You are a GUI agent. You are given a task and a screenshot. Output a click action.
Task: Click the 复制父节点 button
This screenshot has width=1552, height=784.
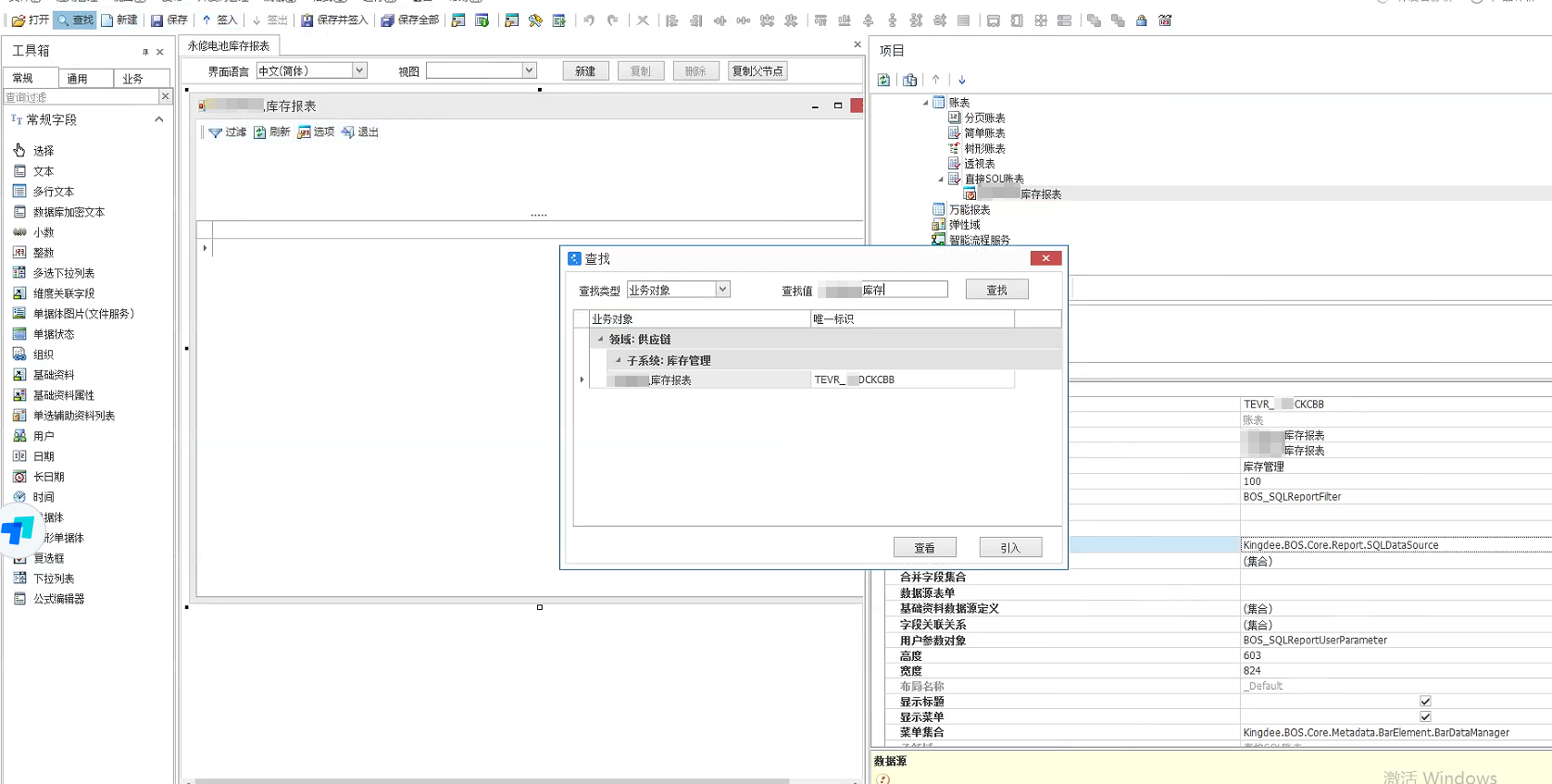(757, 71)
